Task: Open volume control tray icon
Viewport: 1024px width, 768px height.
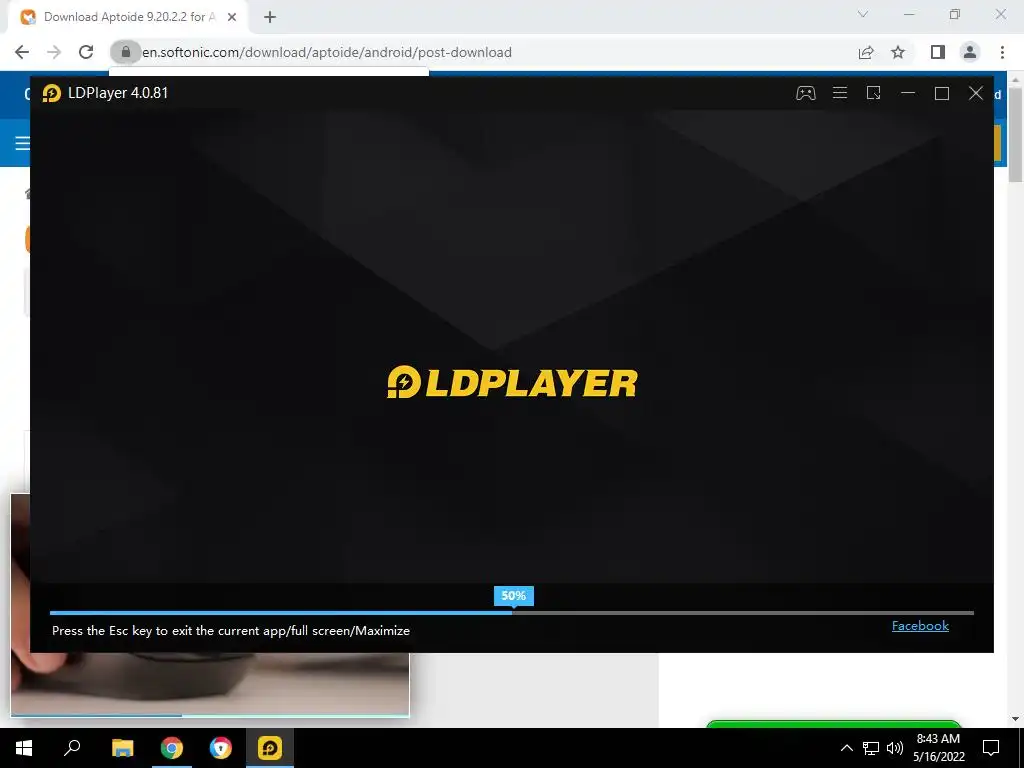Action: (895, 748)
